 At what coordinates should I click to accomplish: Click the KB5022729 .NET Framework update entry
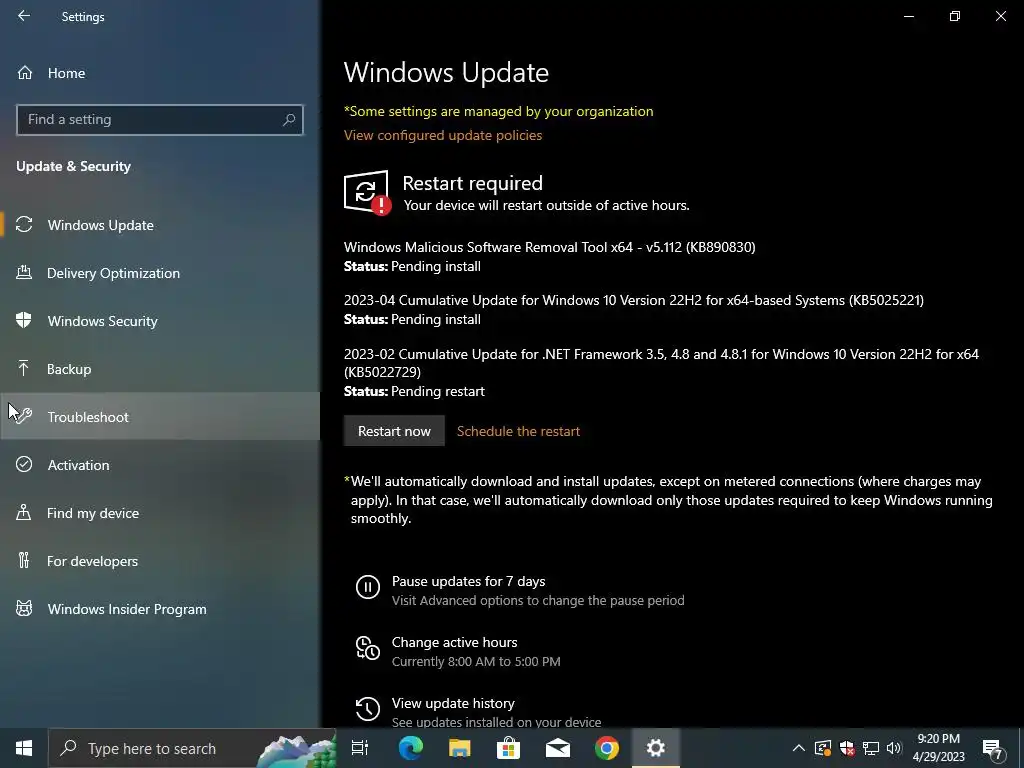661,362
